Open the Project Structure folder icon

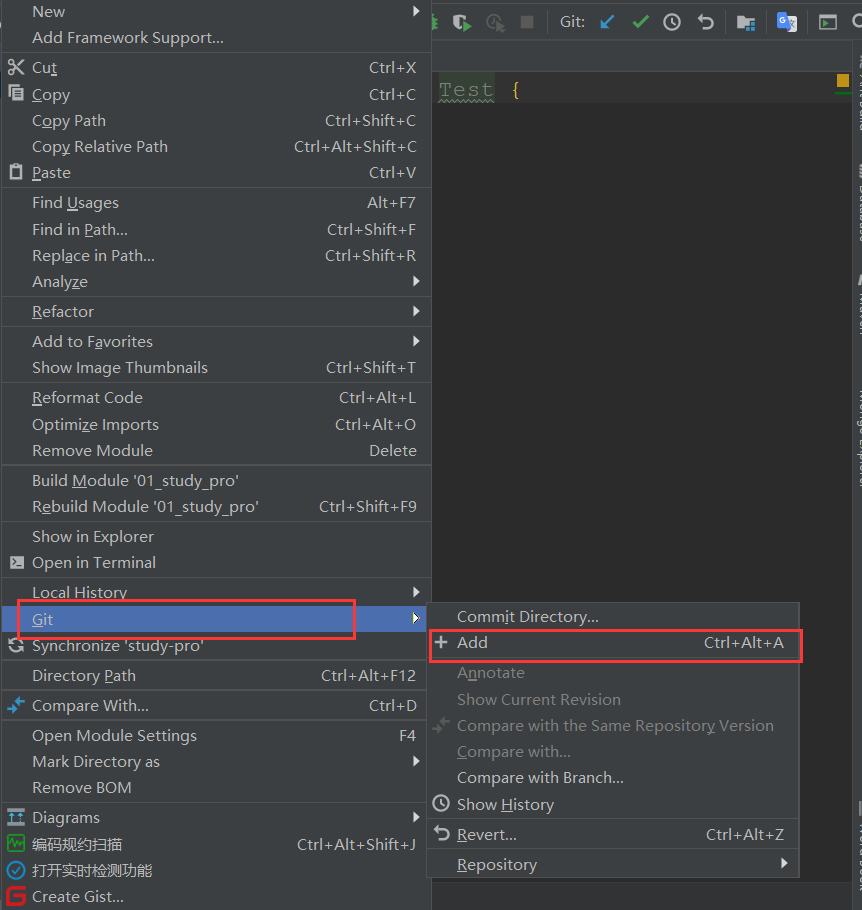tap(746, 23)
